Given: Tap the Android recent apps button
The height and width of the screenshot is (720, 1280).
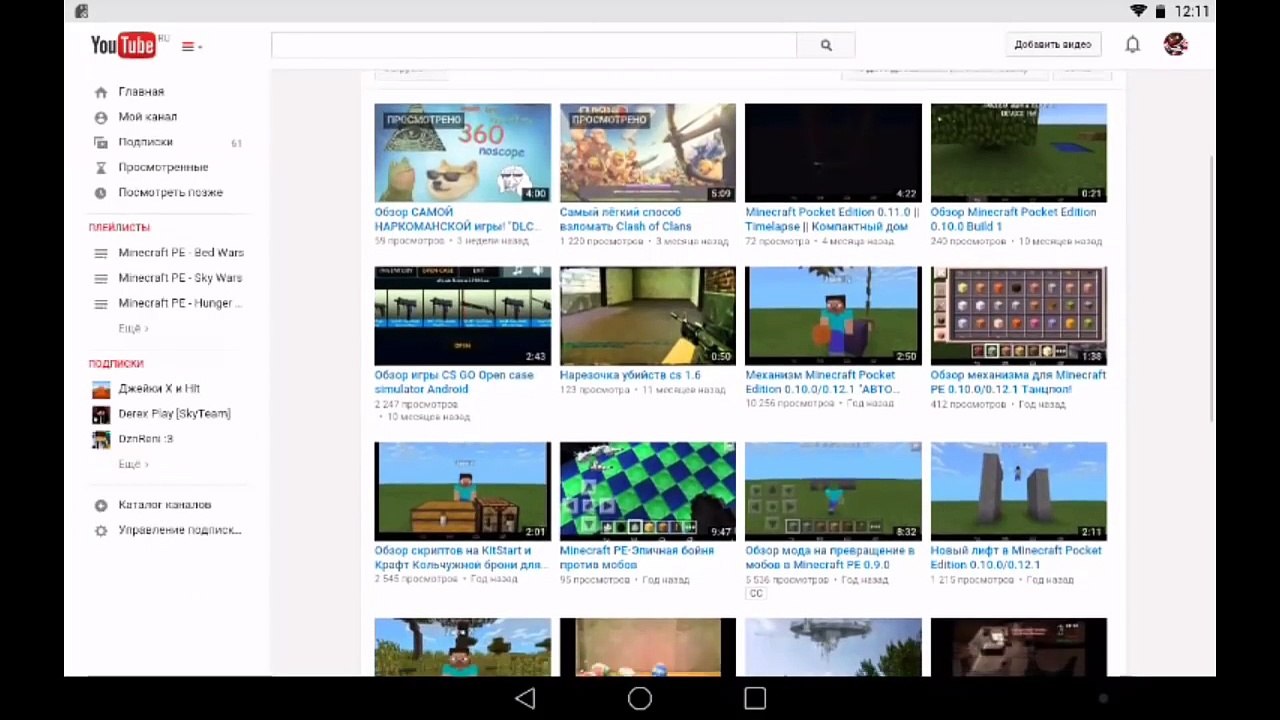Looking at the screenshot, I should [x=755, y=698].
